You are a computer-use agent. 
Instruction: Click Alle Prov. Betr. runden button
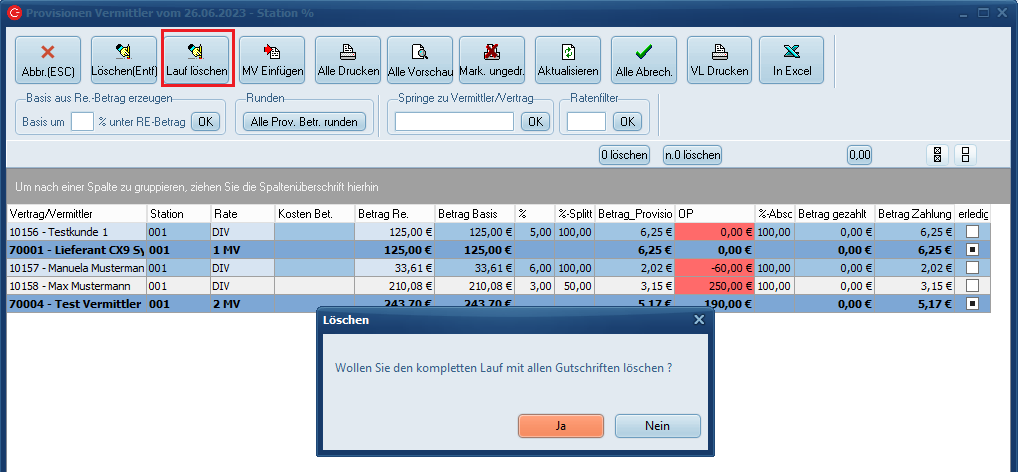(305, 121)
